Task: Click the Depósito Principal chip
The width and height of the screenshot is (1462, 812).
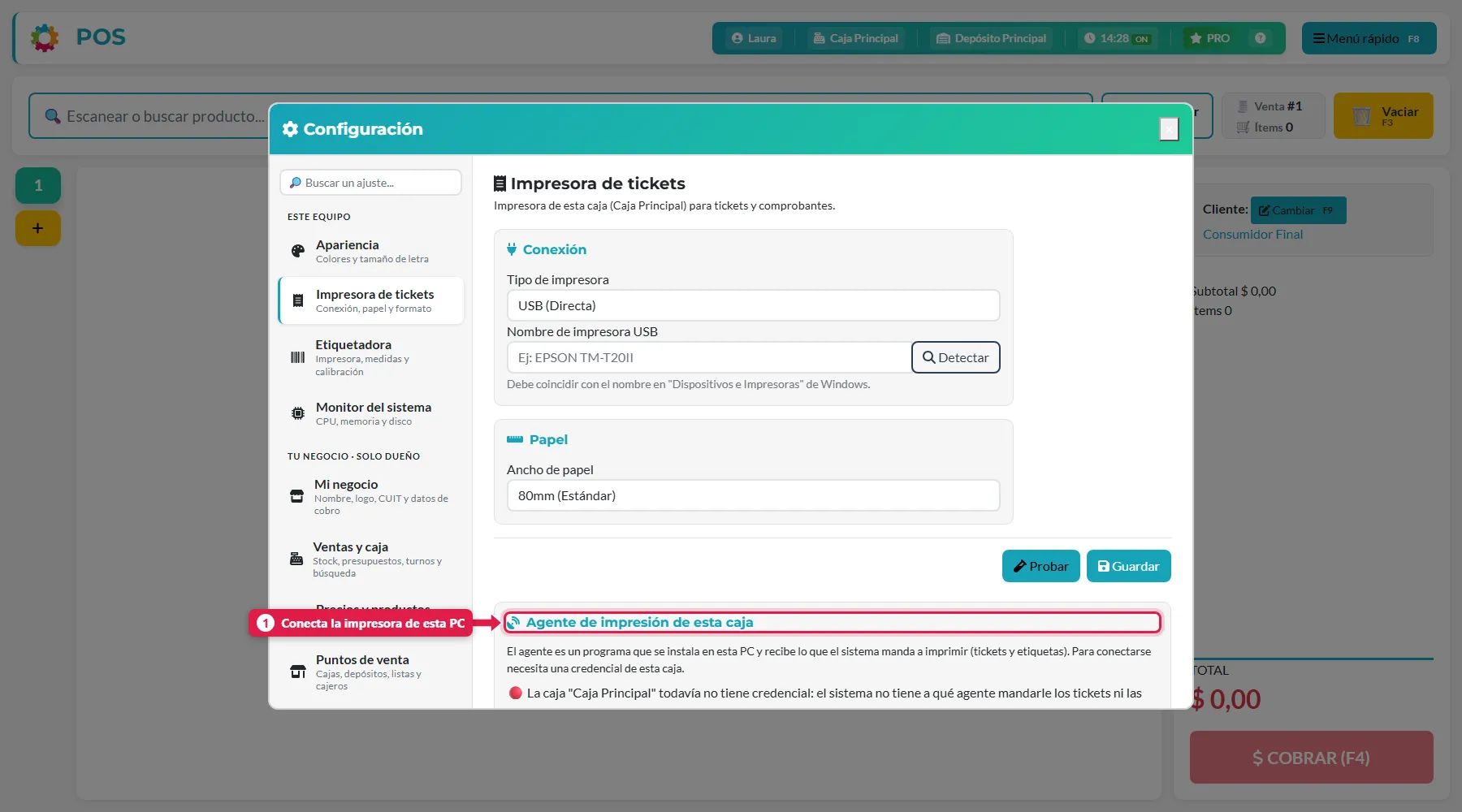Action: (x=991, y=38)
